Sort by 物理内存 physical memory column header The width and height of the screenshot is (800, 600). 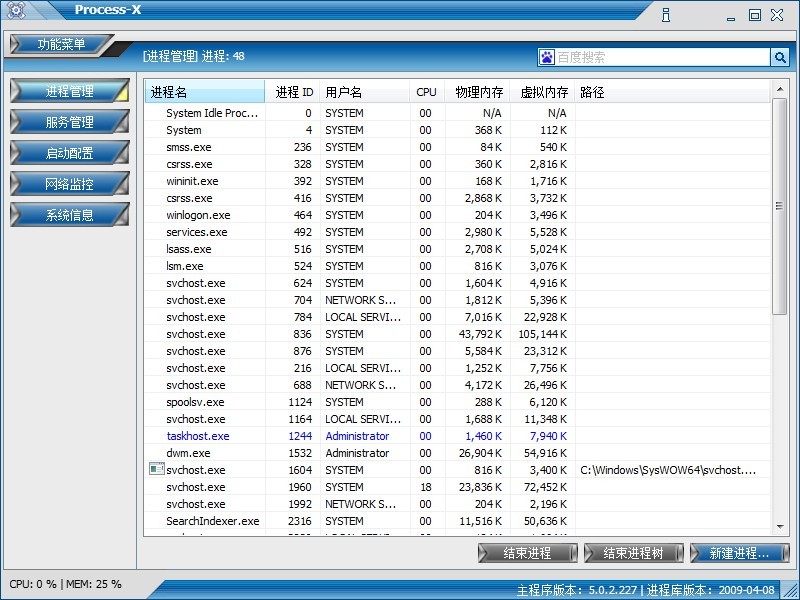click(x=476, y=92)
